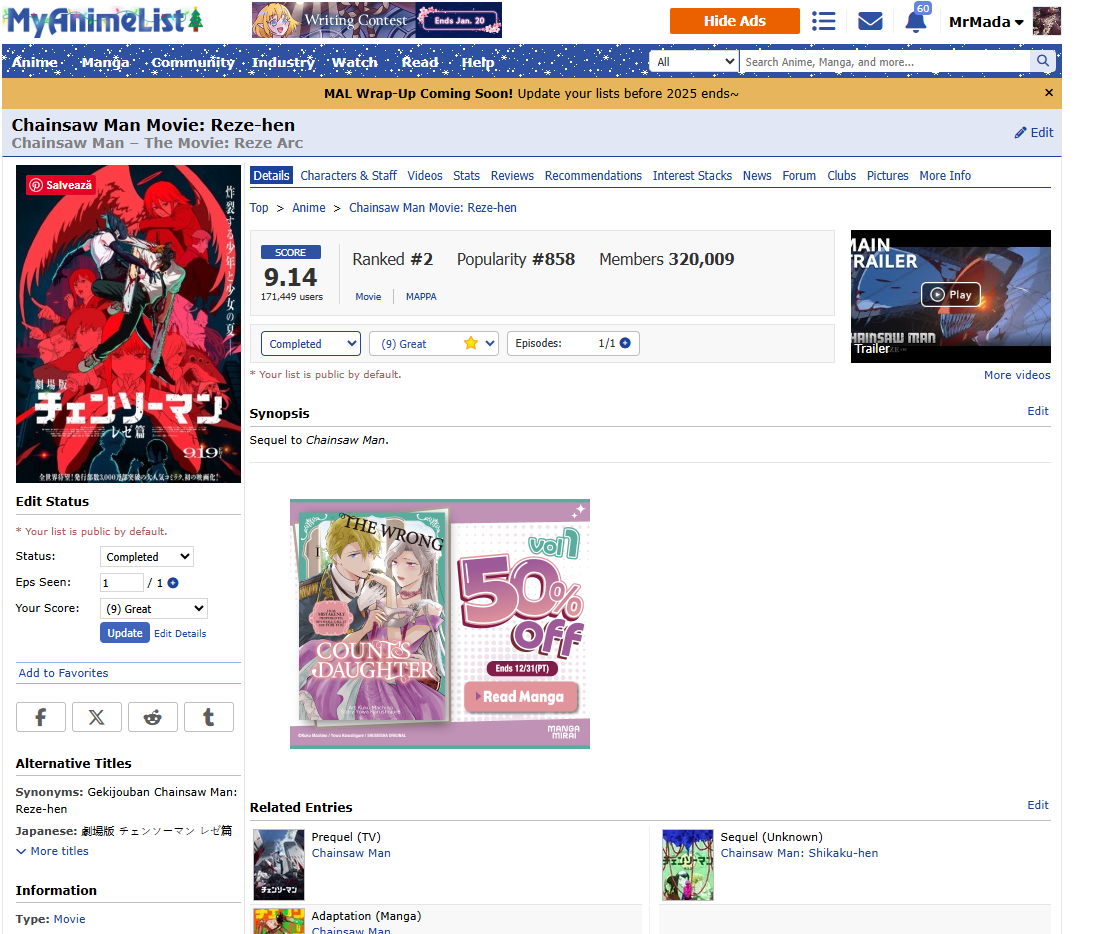Click the search magnifier button

click(1043, 61)
